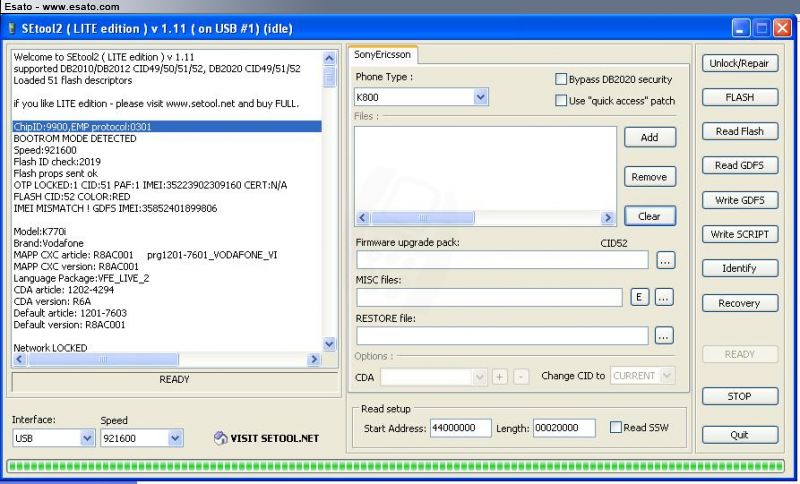Click the VISIT SETOOL.NET house icon
Screen dimensions: 800x484
(220, 438)
